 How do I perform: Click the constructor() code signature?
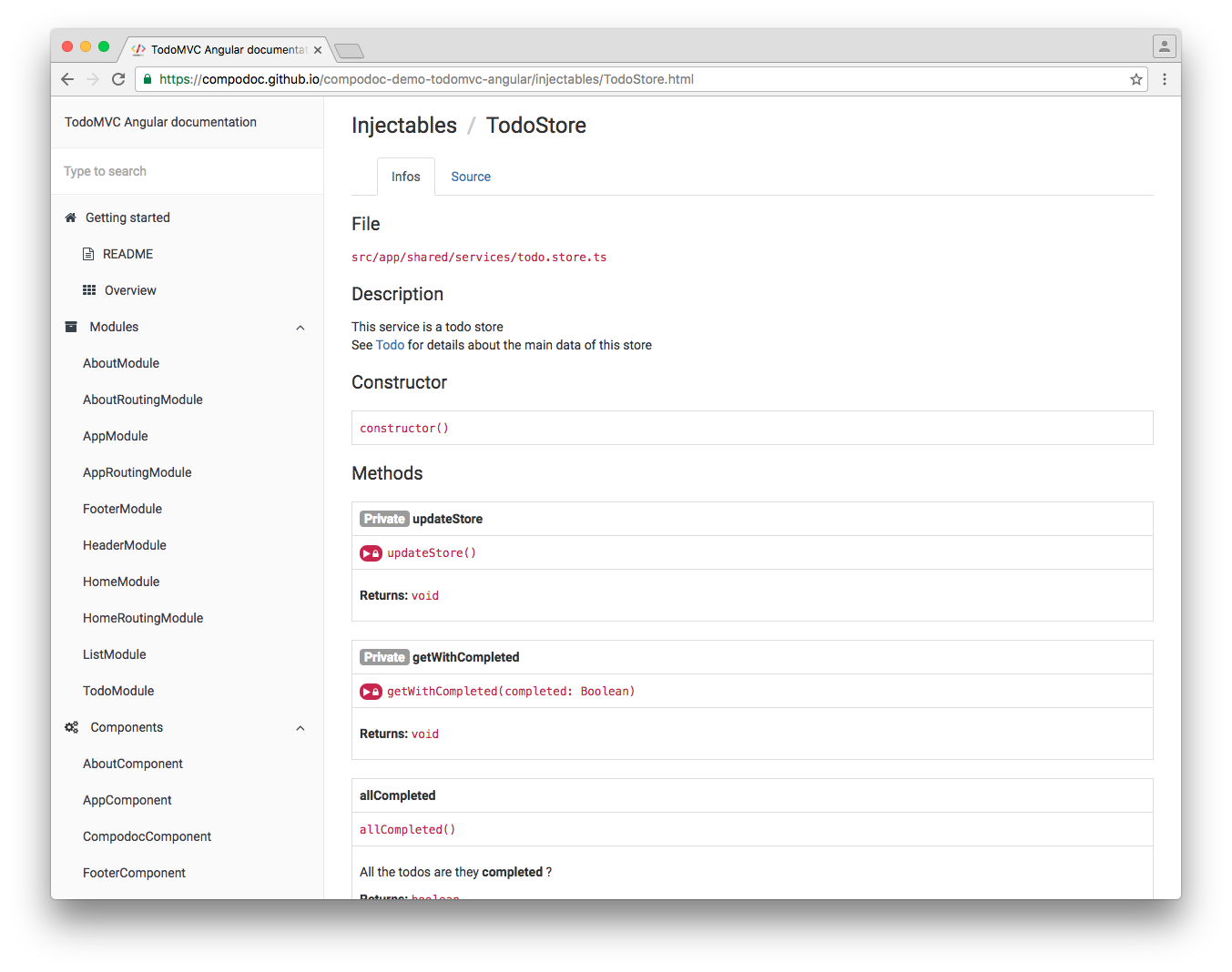(x=404, y=428)
